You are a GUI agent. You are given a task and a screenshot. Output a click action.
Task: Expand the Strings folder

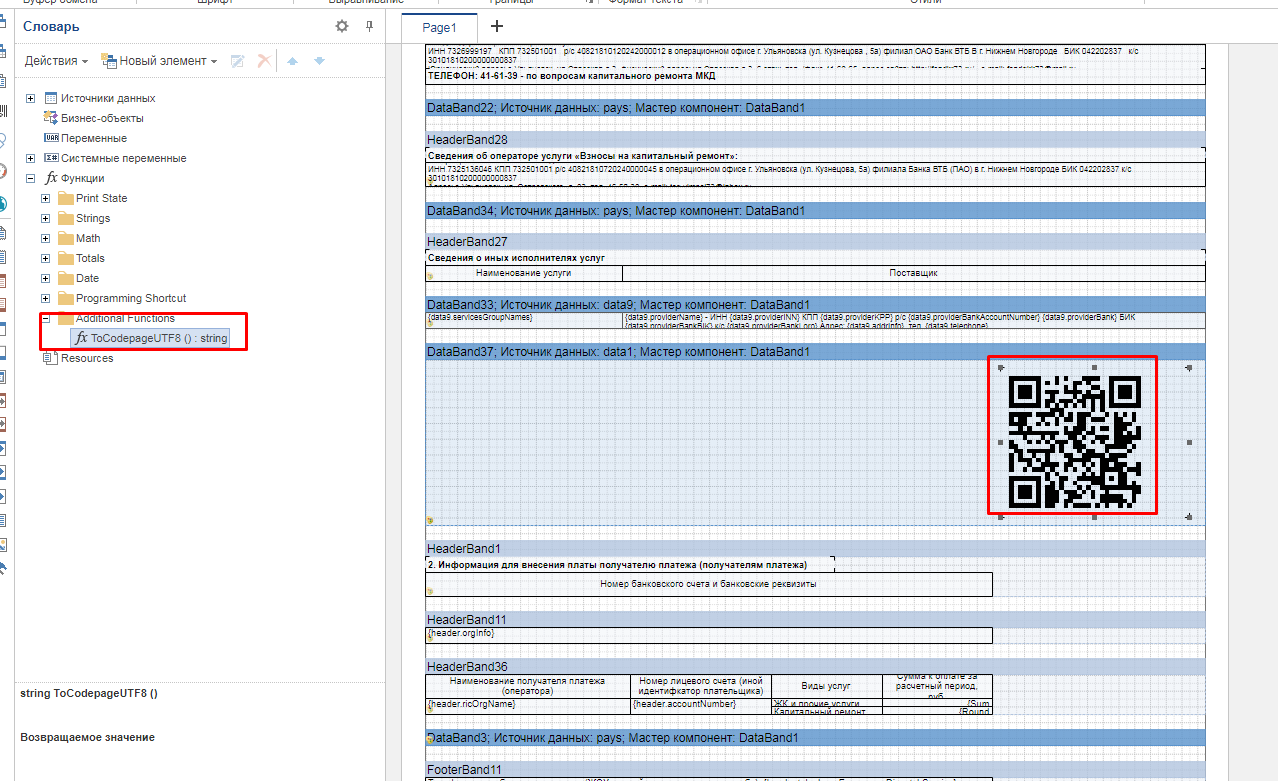[x=45, y=218]
